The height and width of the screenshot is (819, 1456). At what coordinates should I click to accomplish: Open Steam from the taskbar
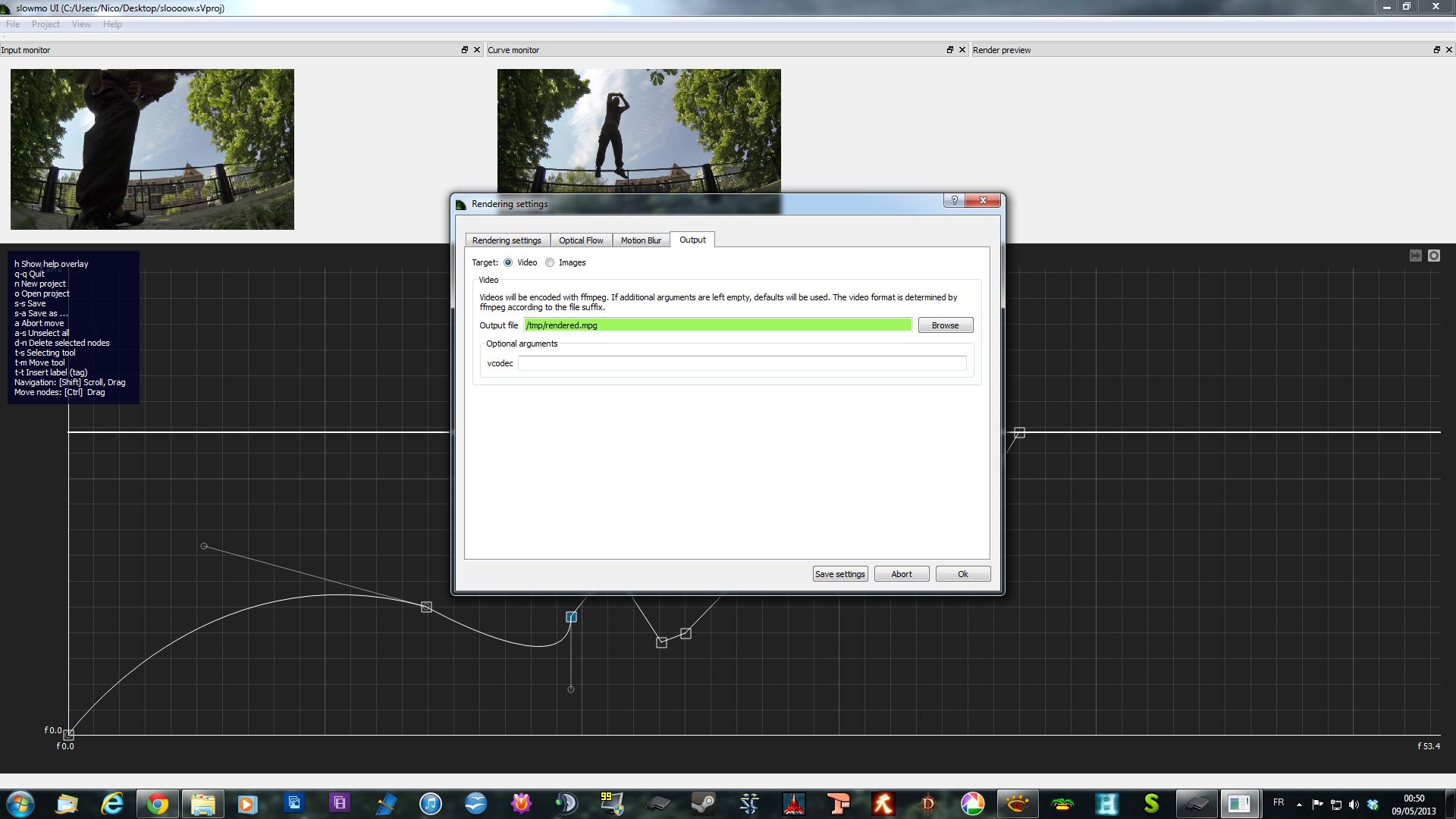tap(704, 804)
